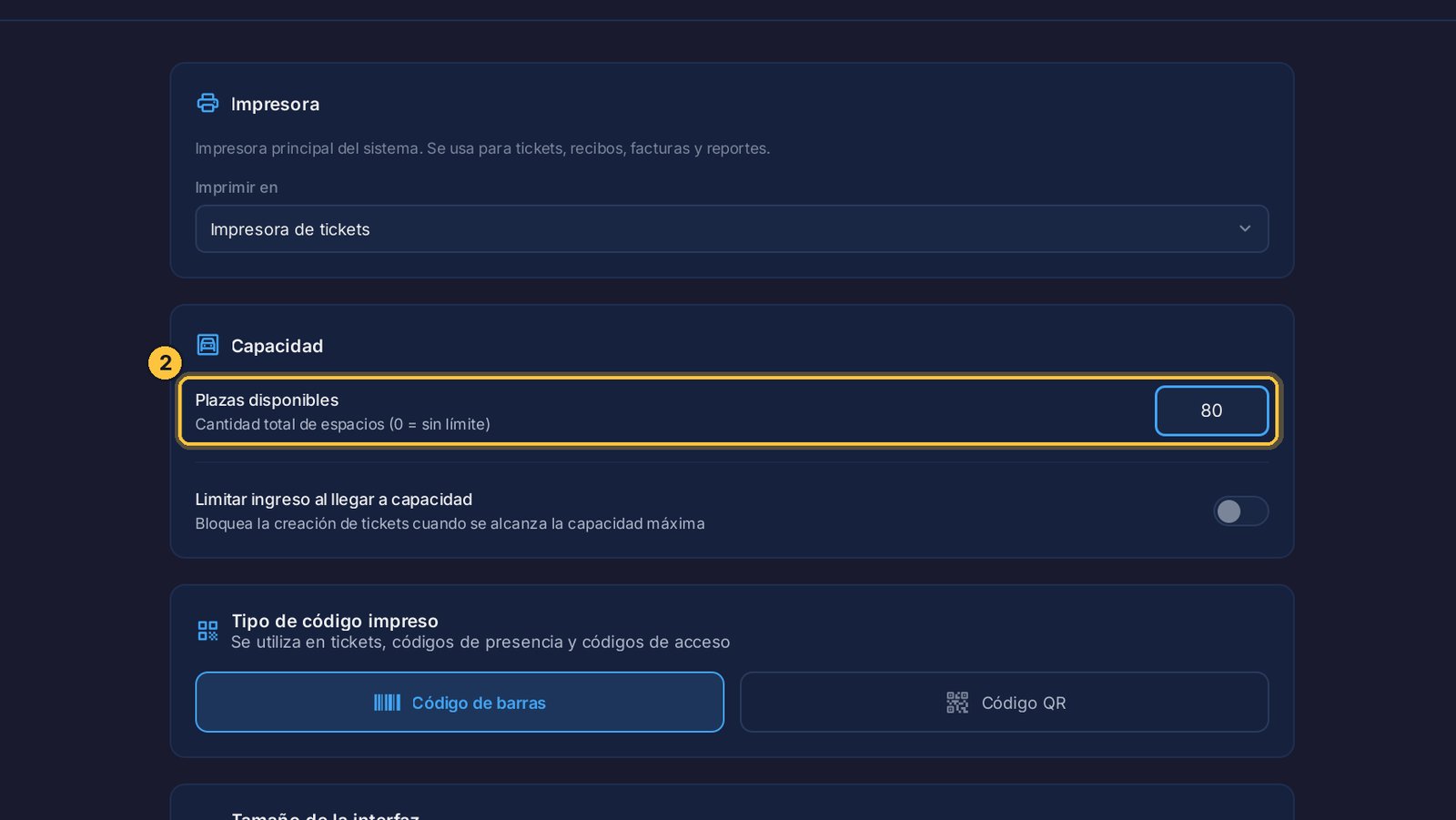Select the Código QR option
Screen dimensions: 1456x820
(1004, 702)
